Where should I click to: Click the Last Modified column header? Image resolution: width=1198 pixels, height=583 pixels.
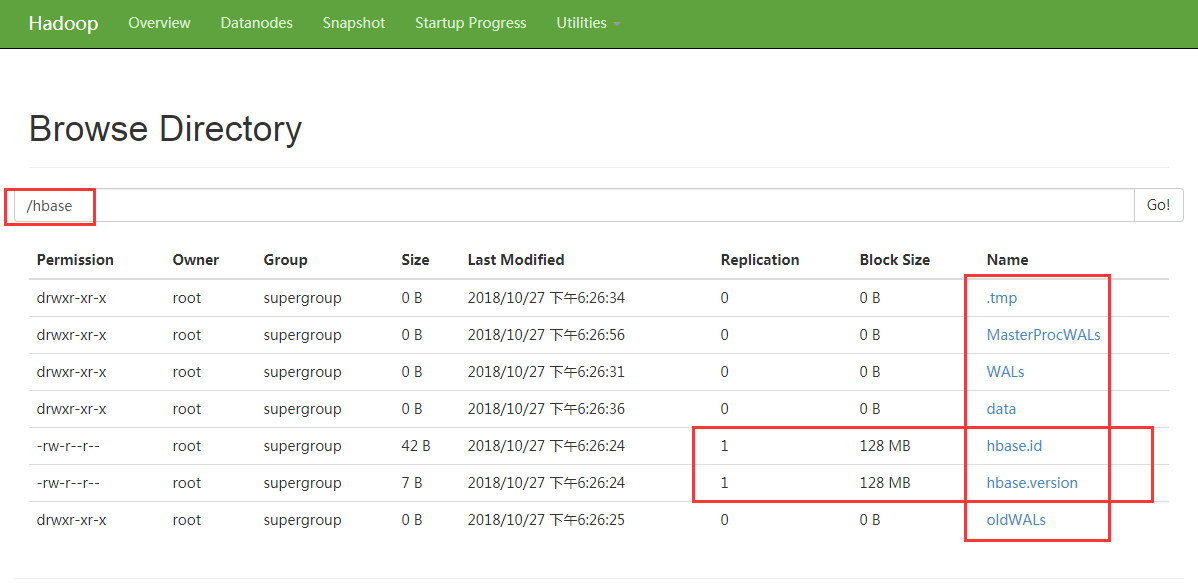click(x=516, y=259)
